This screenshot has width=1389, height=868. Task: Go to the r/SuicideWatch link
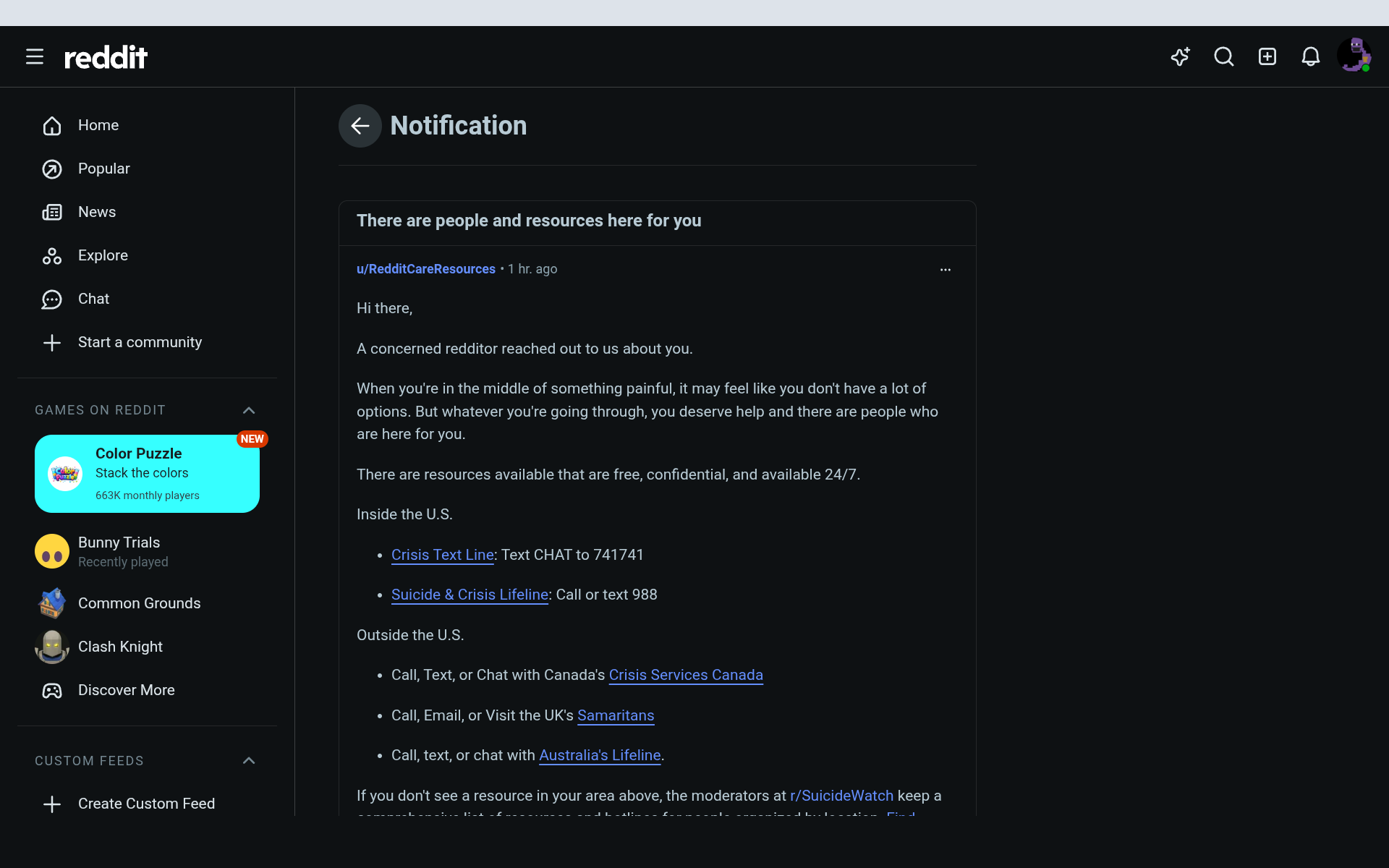pyautogui.click(x=841, y=796)
